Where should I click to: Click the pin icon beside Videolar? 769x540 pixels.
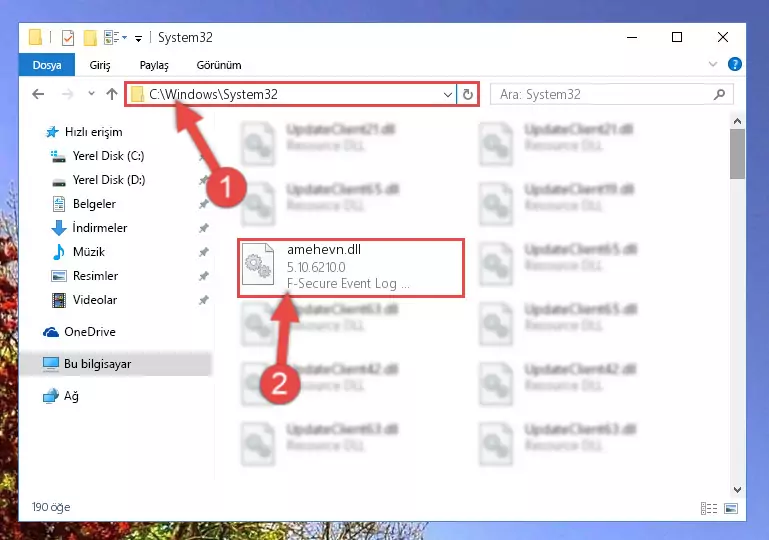pyautogui.click(x=204, y=300)
